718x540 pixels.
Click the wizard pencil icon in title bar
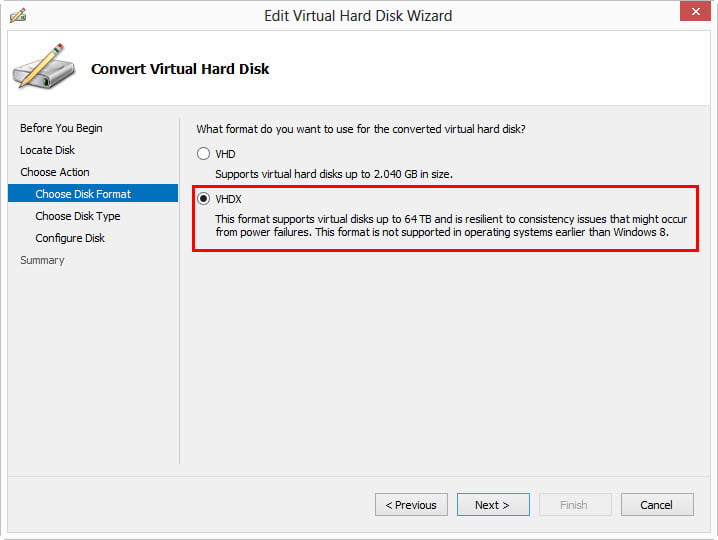tap(18, 16)
